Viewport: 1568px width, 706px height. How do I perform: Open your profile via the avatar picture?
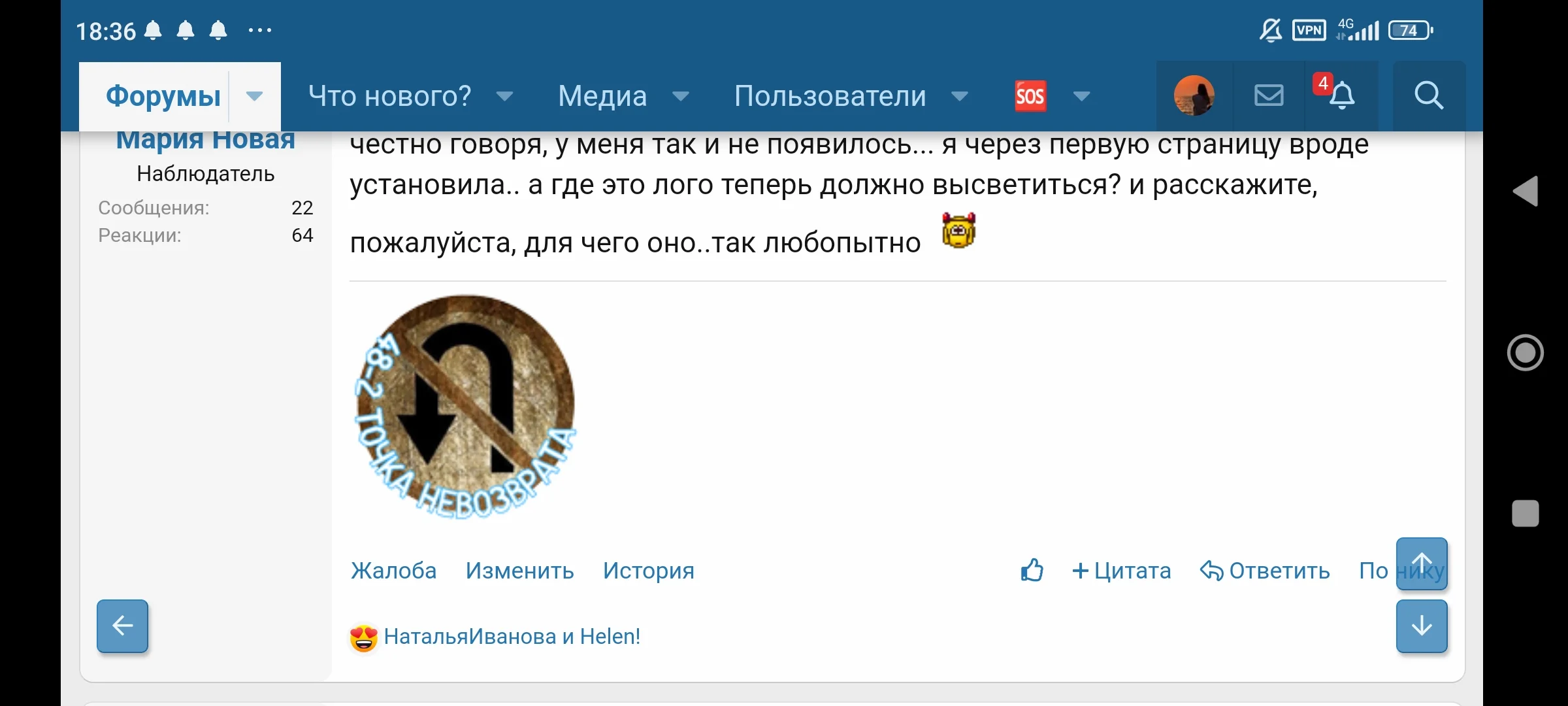(x=1194, y=95)
